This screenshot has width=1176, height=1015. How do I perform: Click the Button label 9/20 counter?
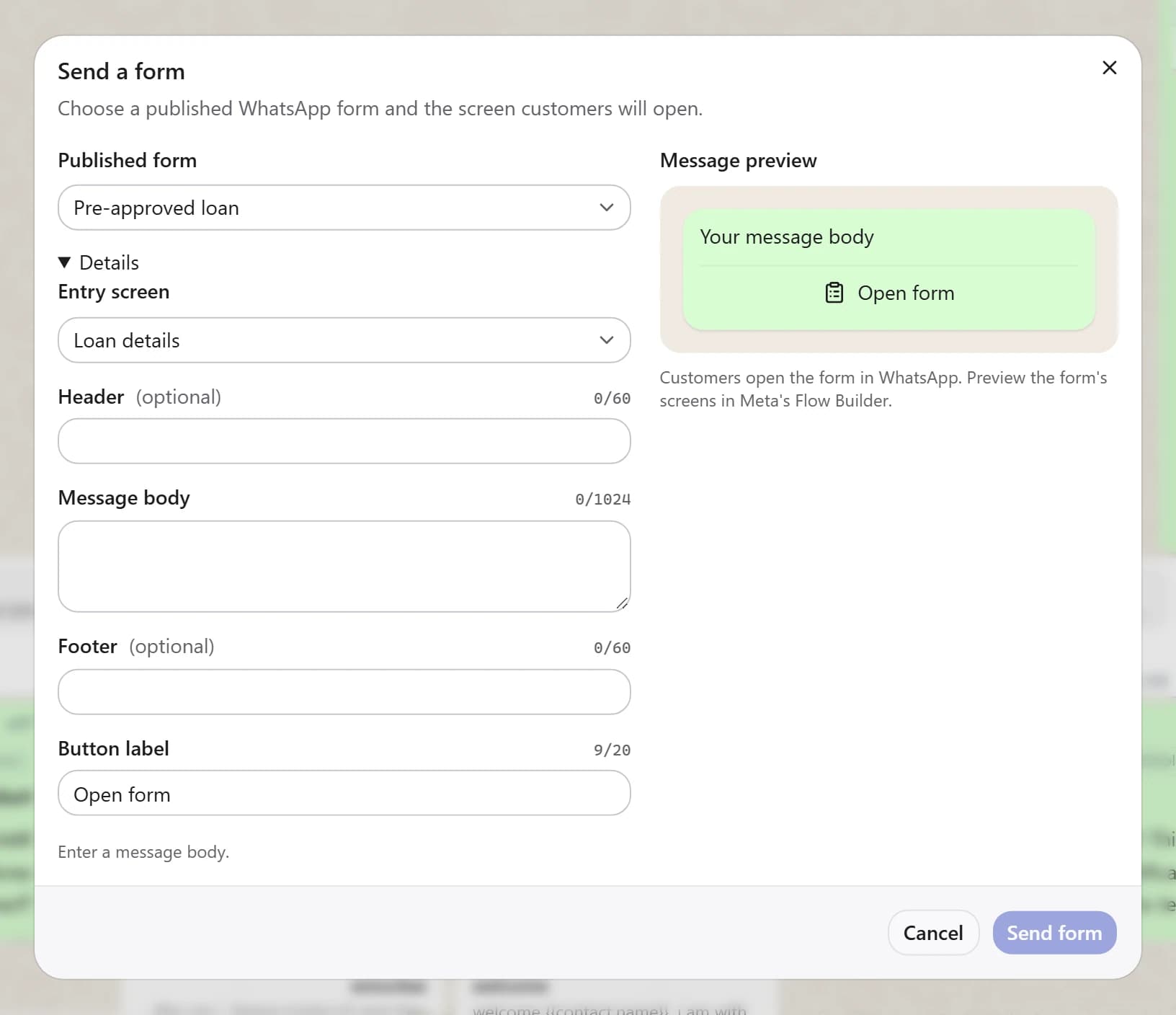click(x=612, y=750)
